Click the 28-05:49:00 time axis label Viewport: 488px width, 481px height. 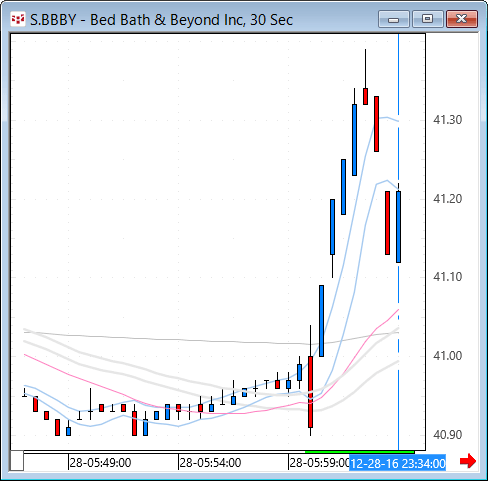coord(100,463)
